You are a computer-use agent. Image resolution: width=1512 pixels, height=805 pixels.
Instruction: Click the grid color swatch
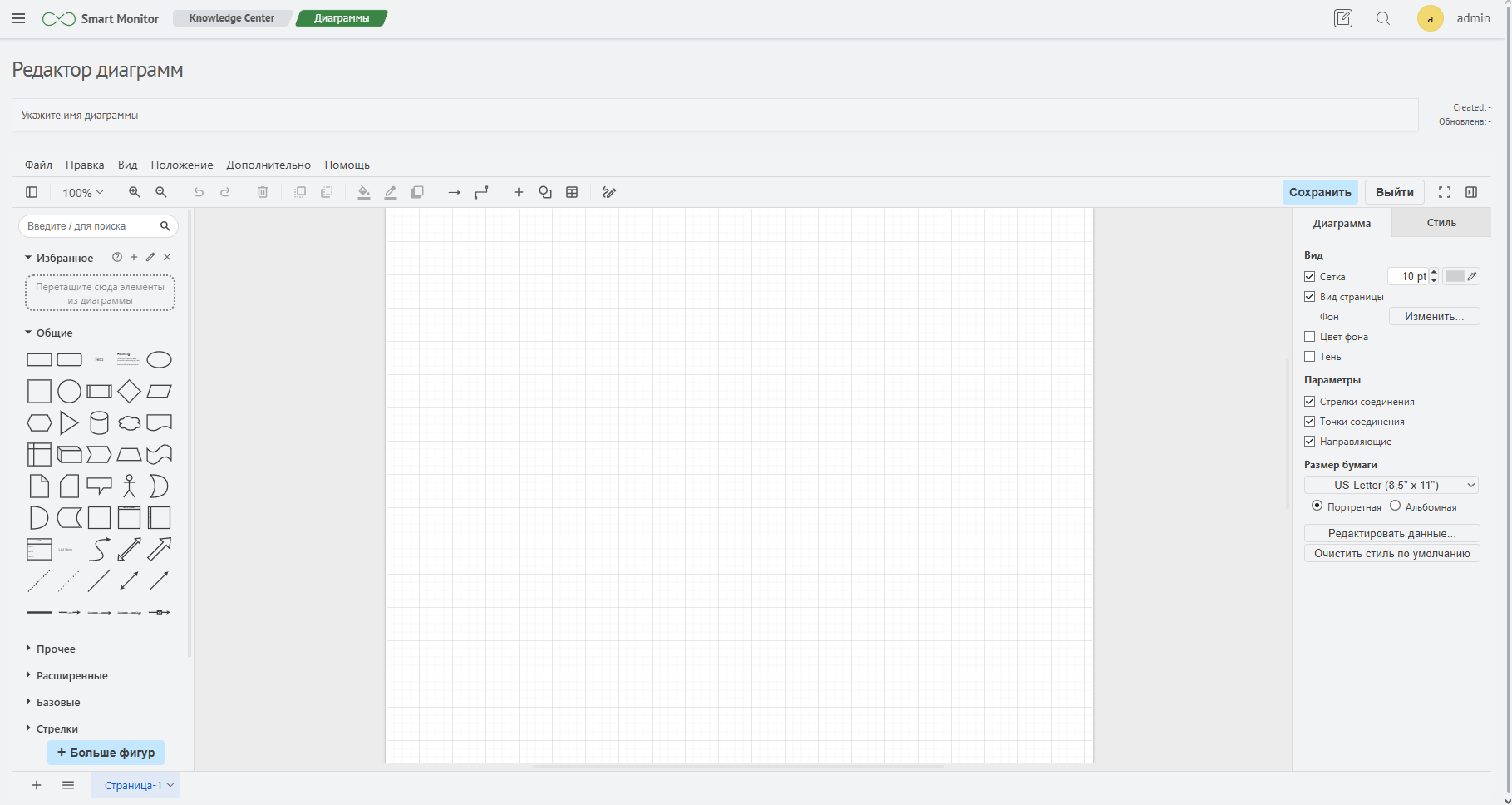(x=1455, y=276)
